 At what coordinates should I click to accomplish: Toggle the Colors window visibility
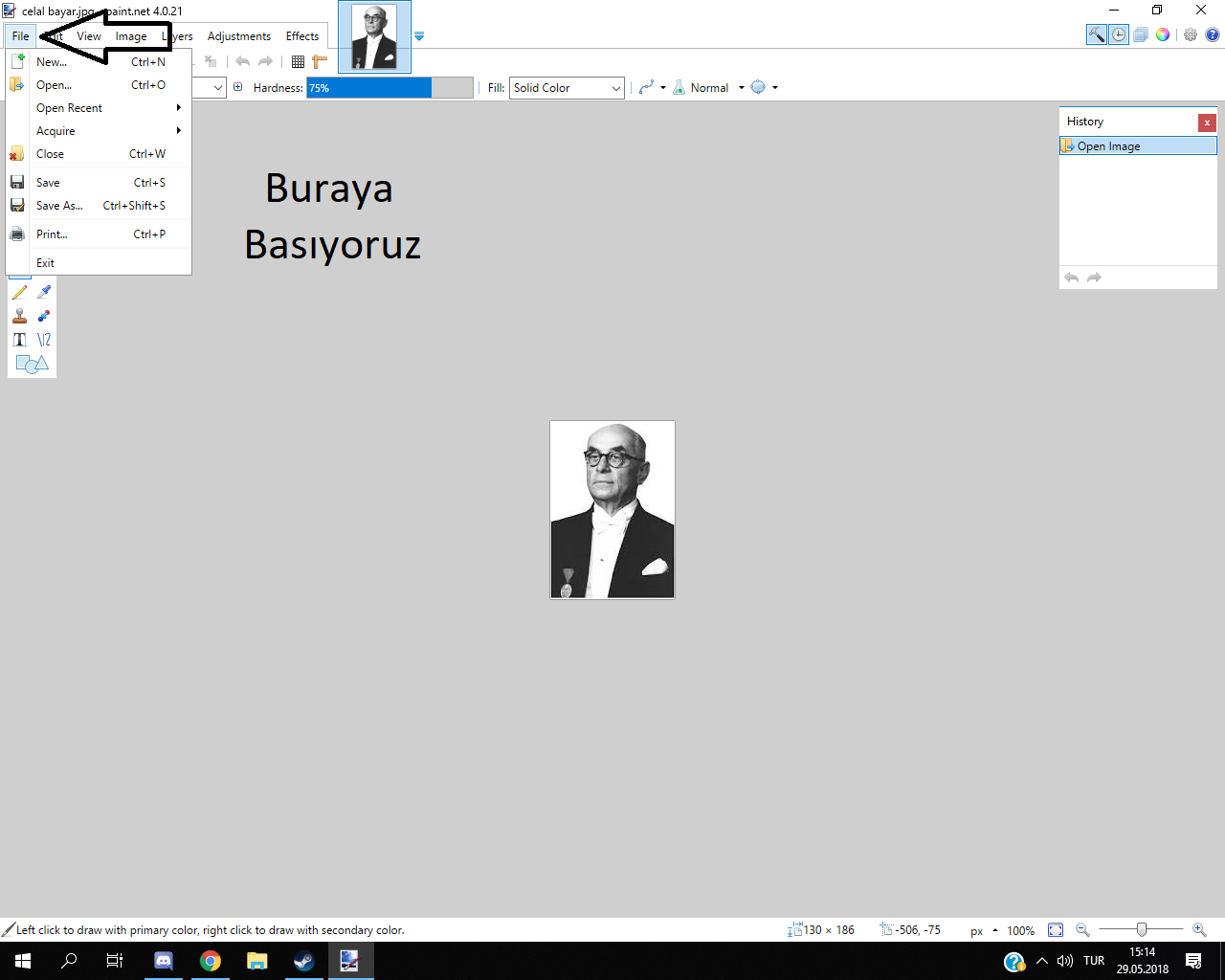1163,34
